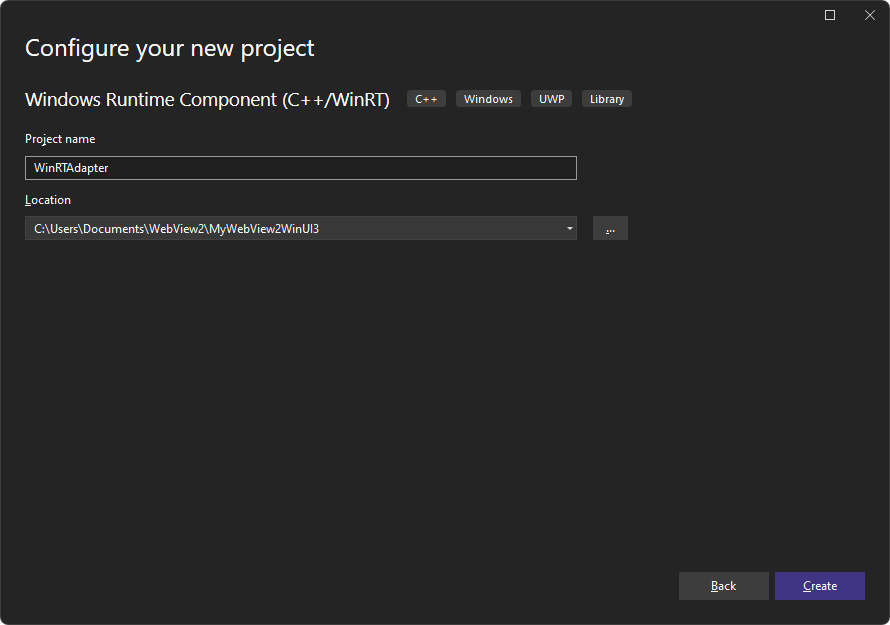Click the Windows Runtime Component heading
The image size is (890, 625).
207,99
